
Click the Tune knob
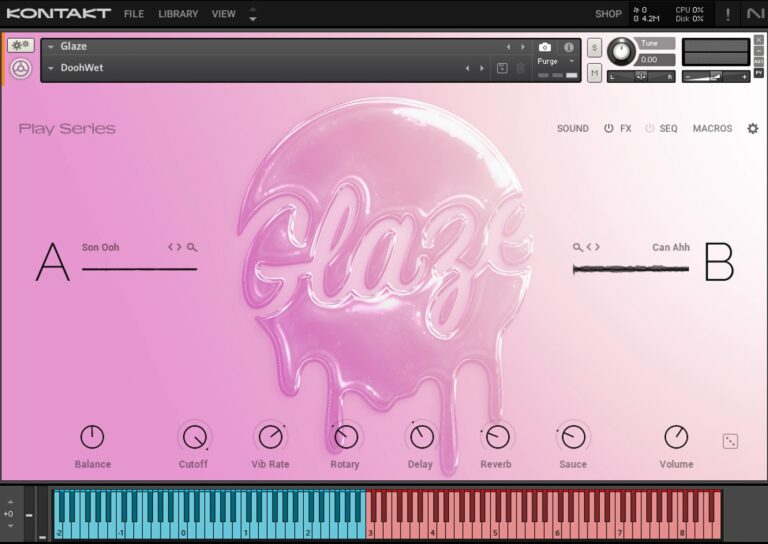[621, 51]
